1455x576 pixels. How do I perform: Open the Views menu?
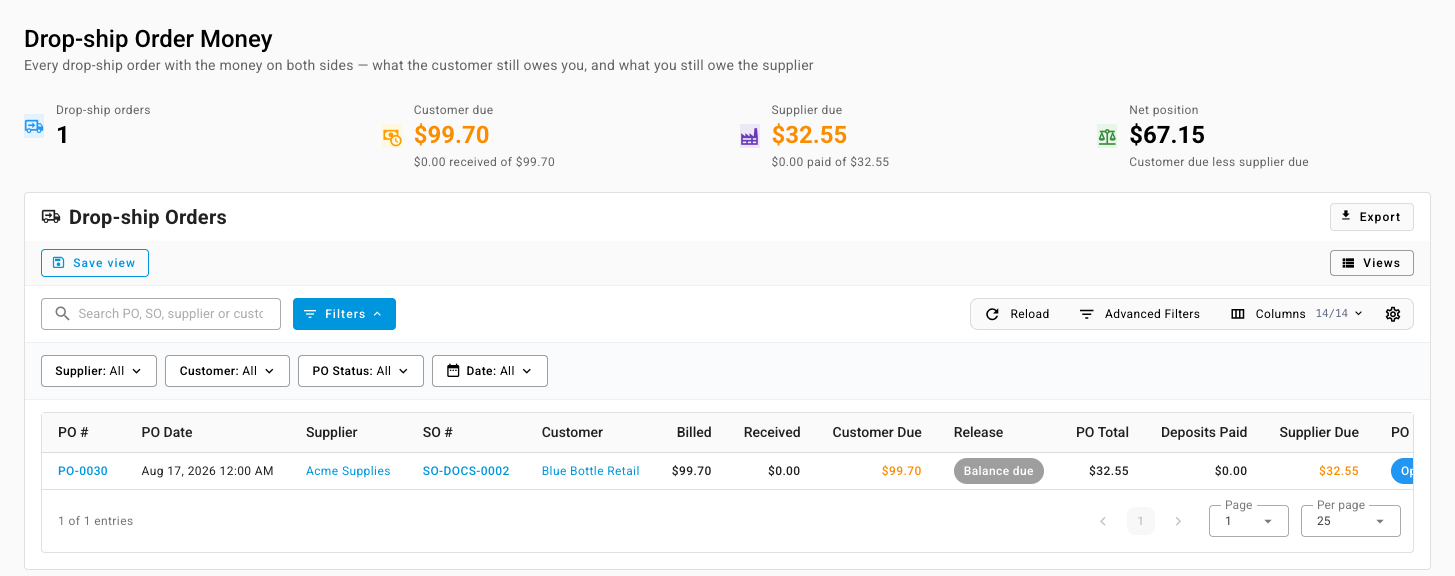click(1372, 263)
